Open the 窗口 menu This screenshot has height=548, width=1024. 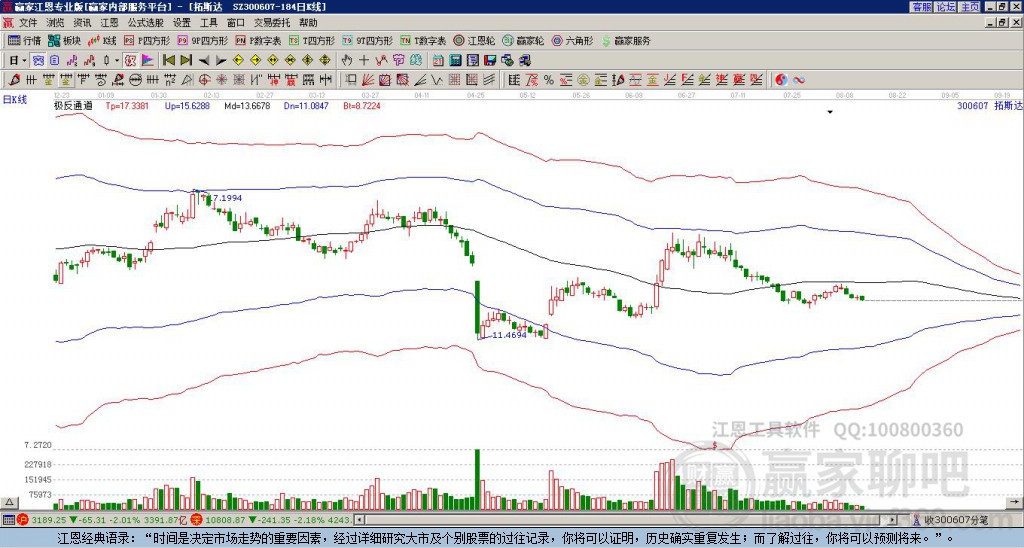(x=236, y=23)
